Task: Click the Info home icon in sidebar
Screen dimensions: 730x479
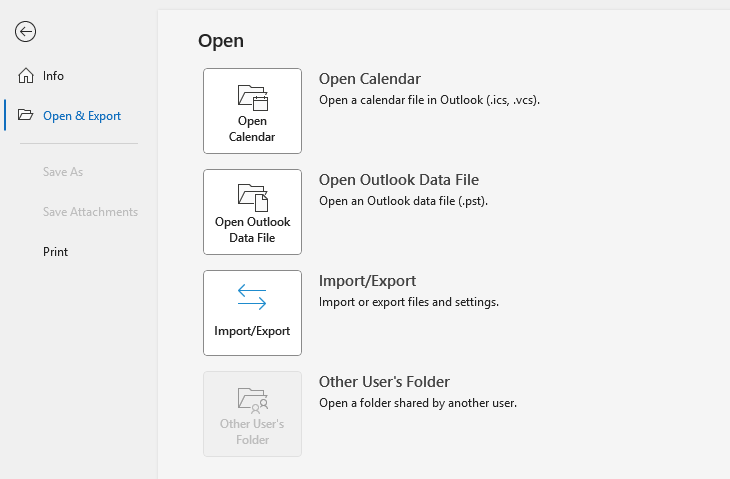Action: [26, 76]
